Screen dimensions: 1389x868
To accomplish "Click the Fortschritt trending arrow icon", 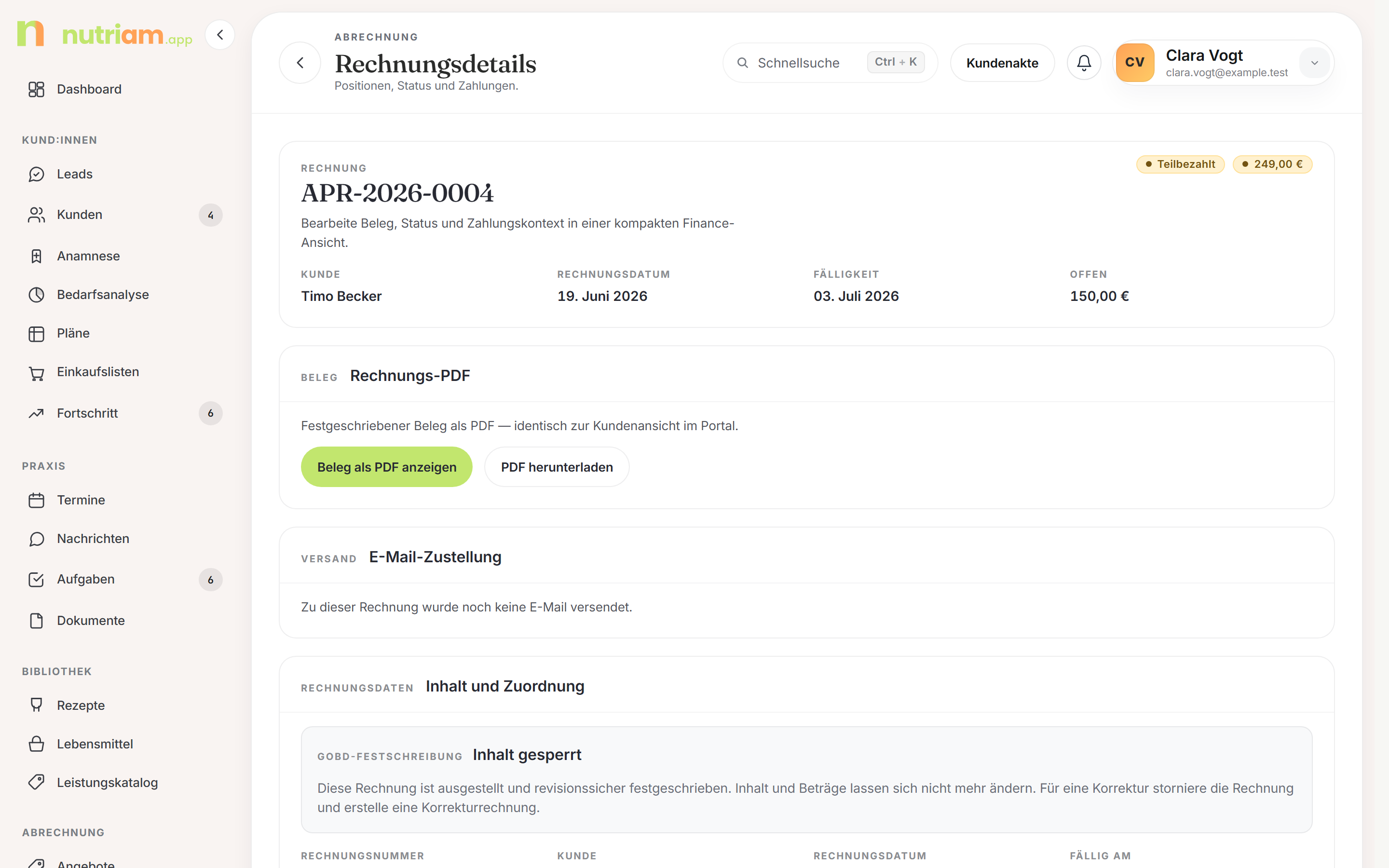I will tap(36, 413).
